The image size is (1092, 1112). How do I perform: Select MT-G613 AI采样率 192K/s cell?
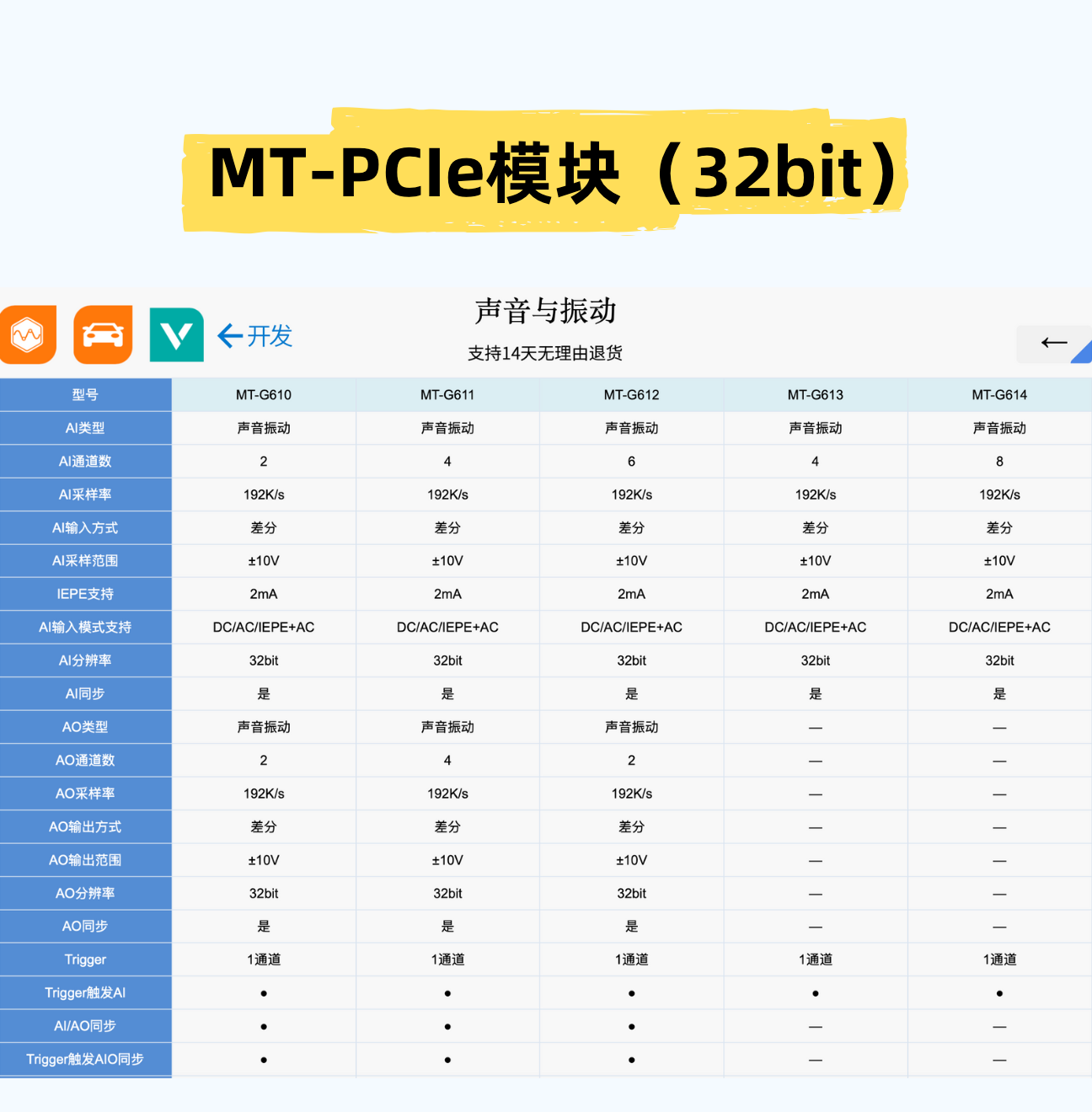816,495
